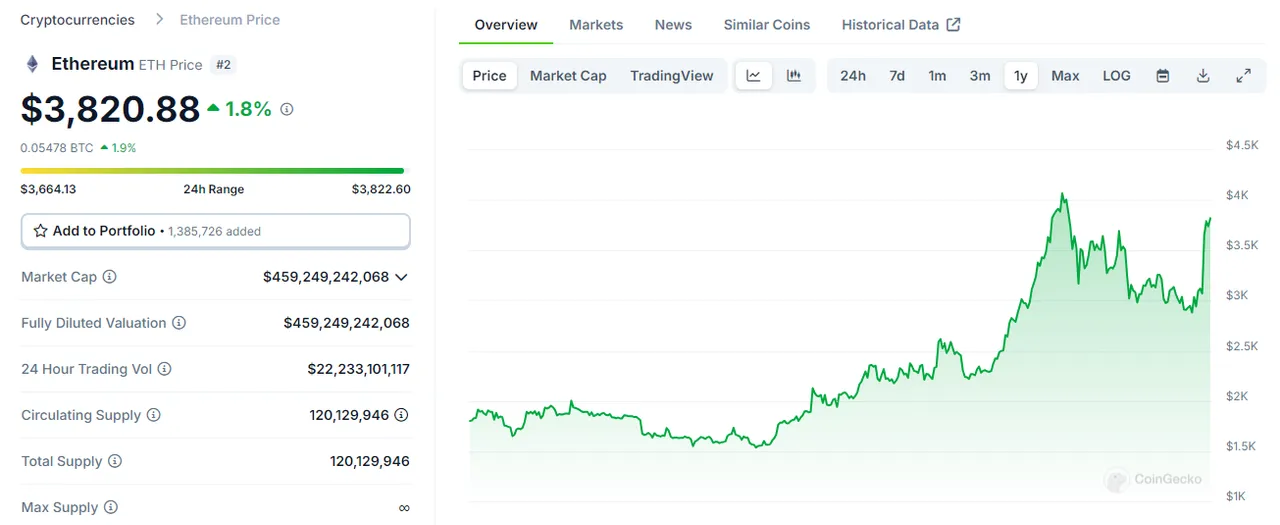Viewport: 1280px width, 525px height.
Task: Switch to candlestick chart icon
Action: pyautogui.click(x=794, y=76)
